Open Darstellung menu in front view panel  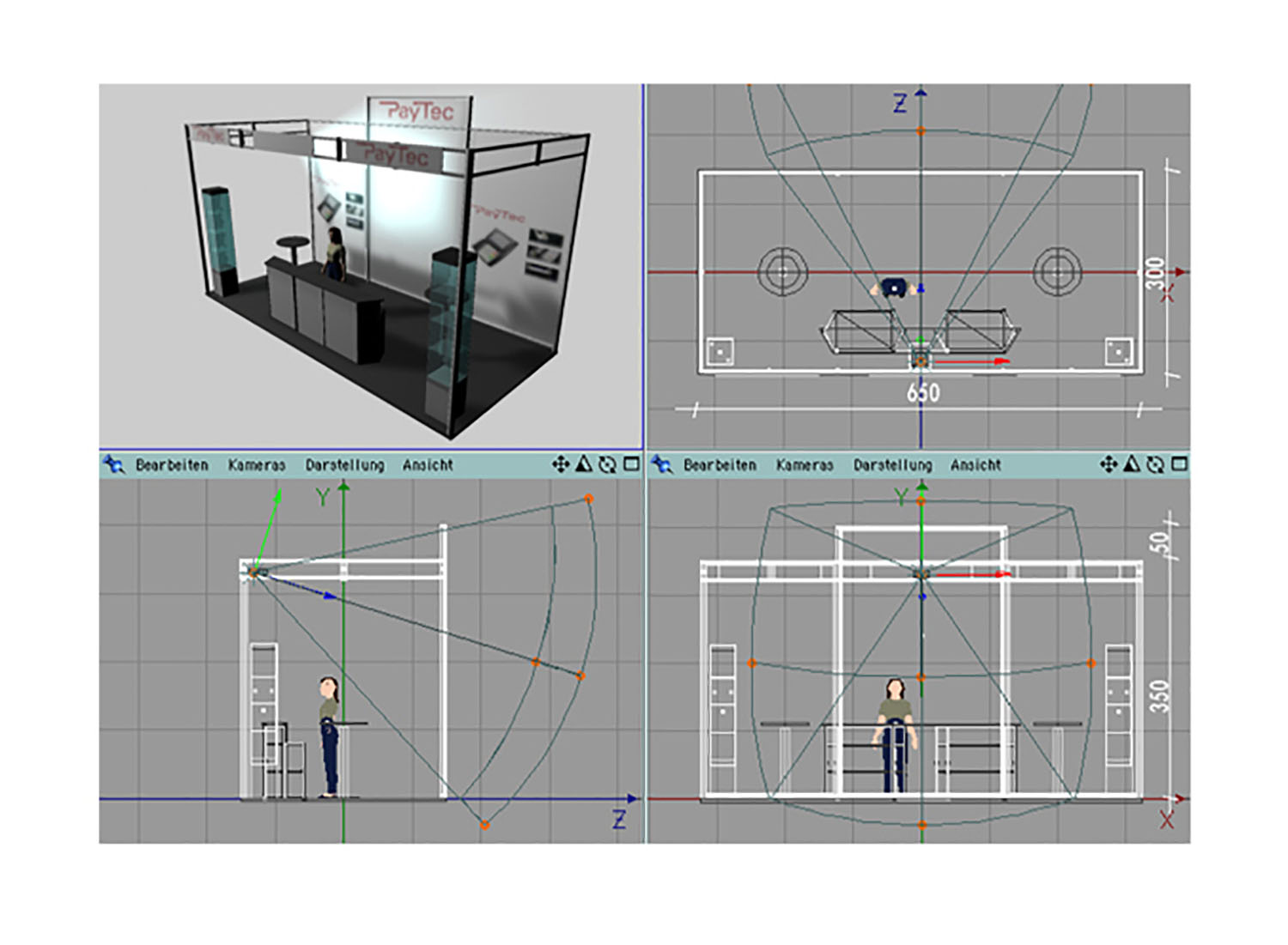892,465
